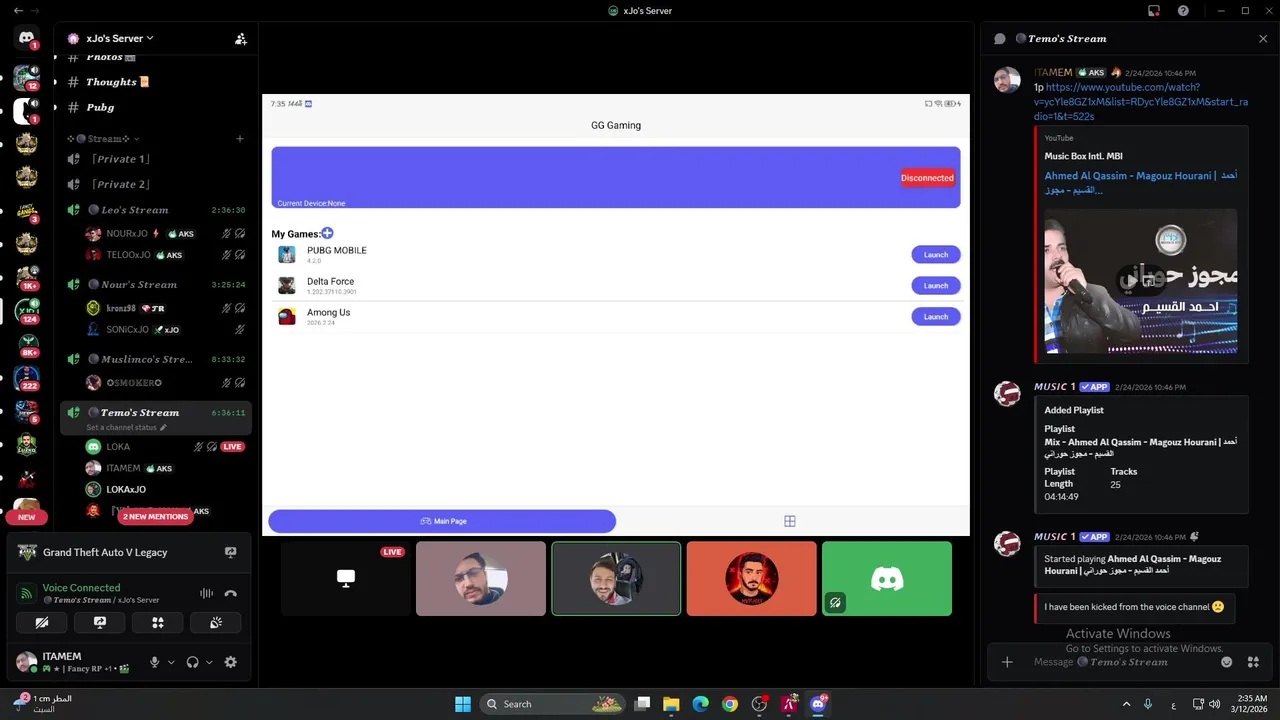Select Temo's Stream voice channel
This screenshot has width=1280, height=720.
[x=155, y=412]
